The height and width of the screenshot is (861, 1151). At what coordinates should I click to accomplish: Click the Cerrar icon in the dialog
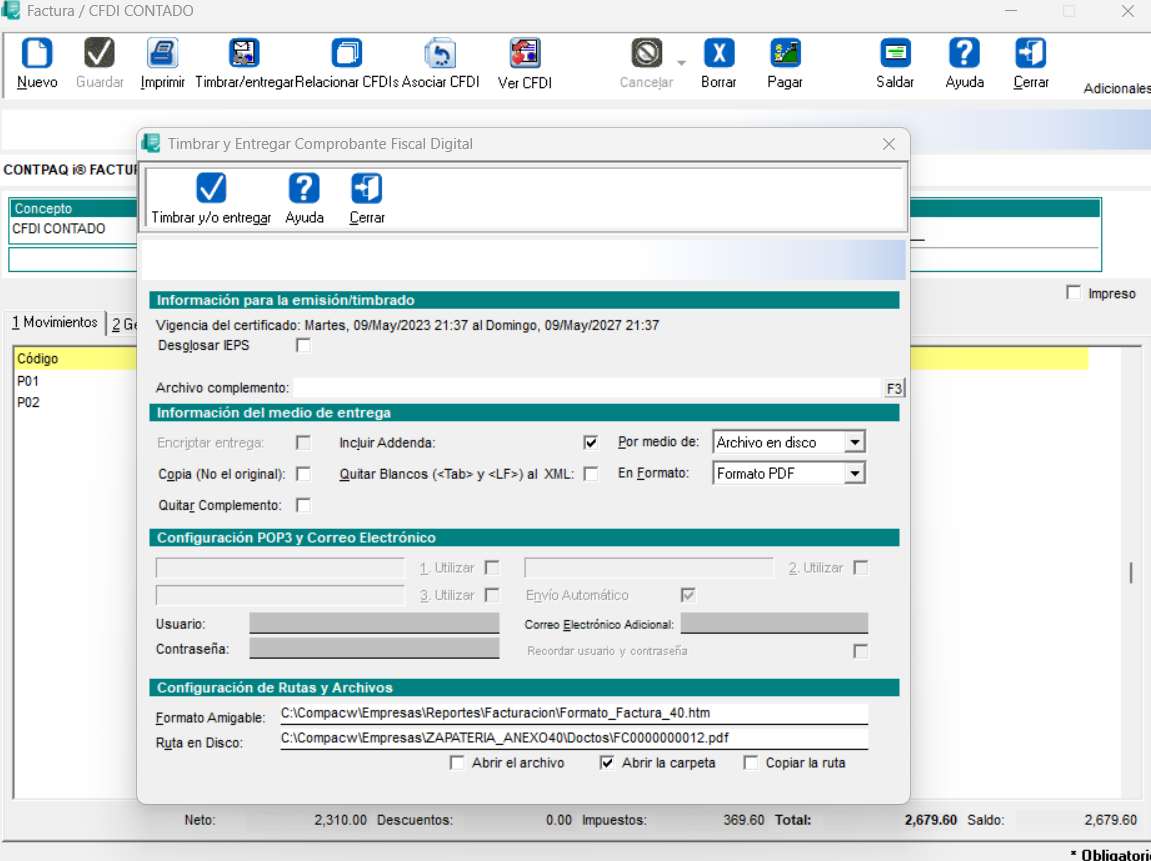[366, 188]
